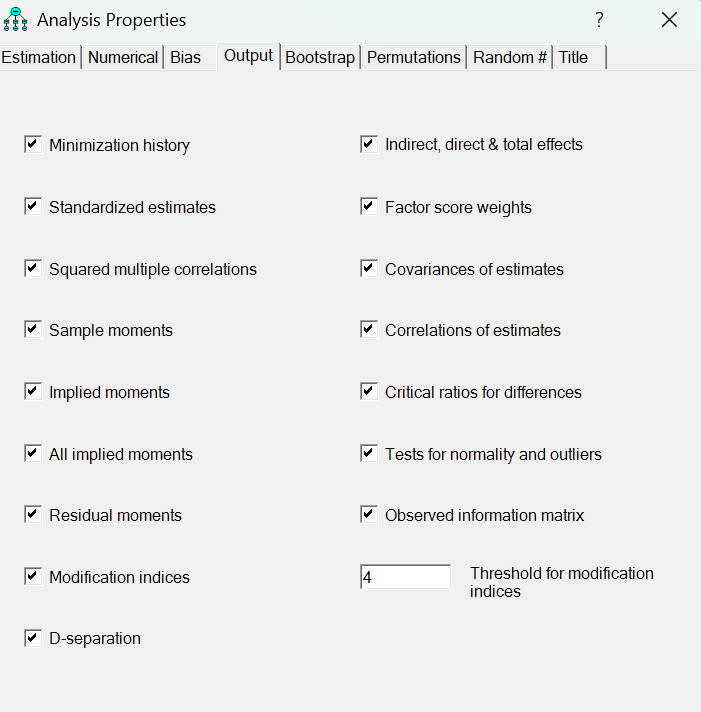The width and height of the screenshot is (701, 712).
Task: Click the question mark help button
Action: click(599, 20)
